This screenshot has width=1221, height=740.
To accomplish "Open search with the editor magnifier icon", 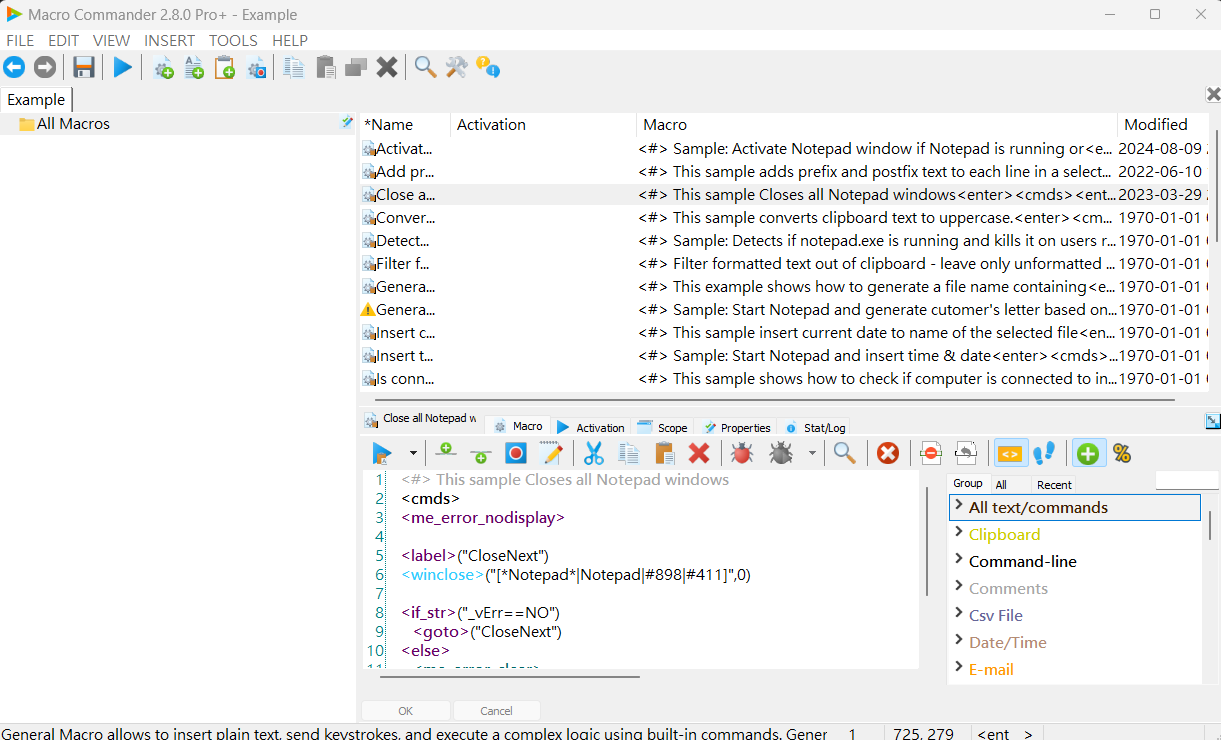I will 845,453.
